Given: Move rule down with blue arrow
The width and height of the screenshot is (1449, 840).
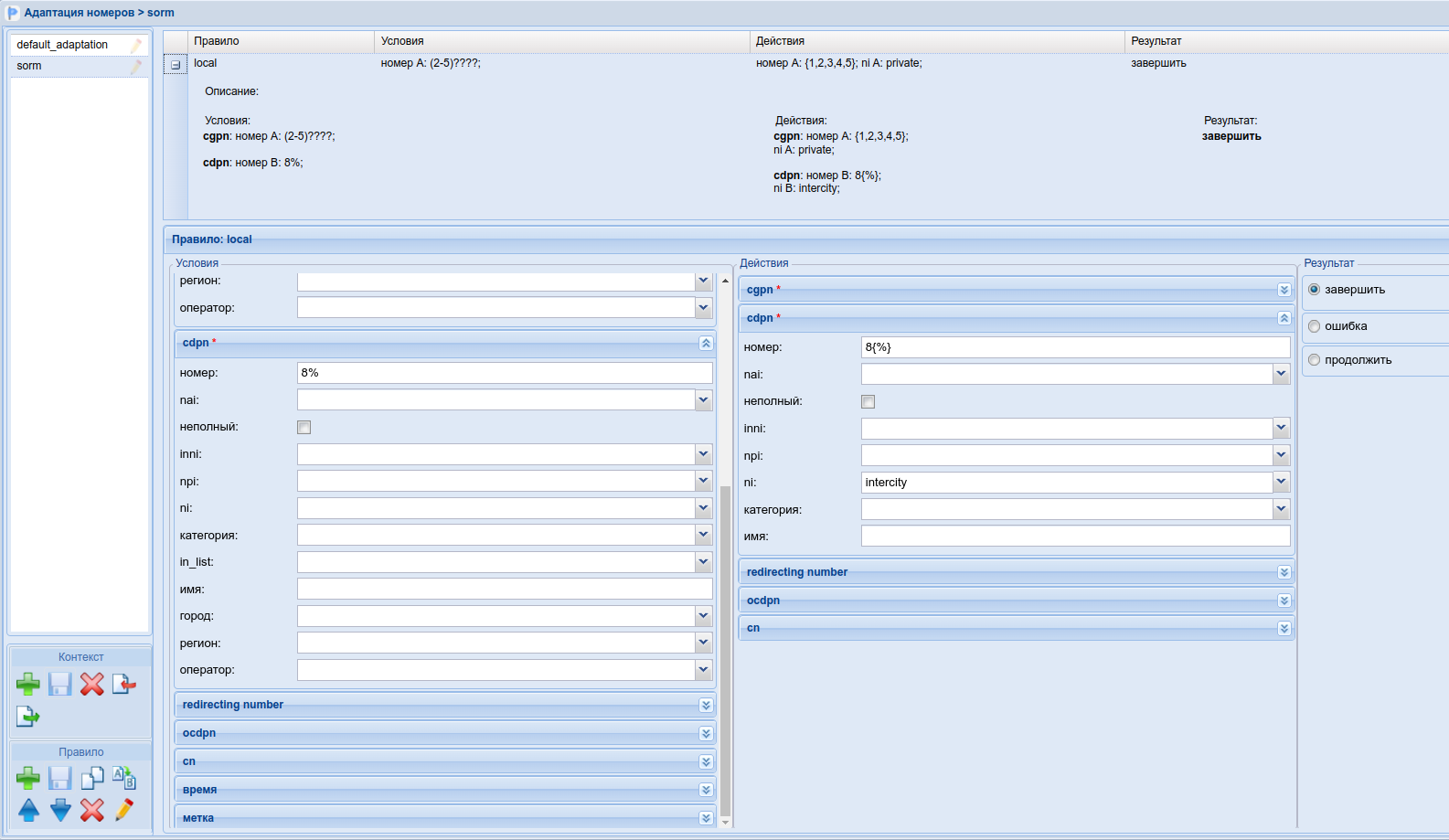Looking at the screenshot, I should click(x=60, y=810).
